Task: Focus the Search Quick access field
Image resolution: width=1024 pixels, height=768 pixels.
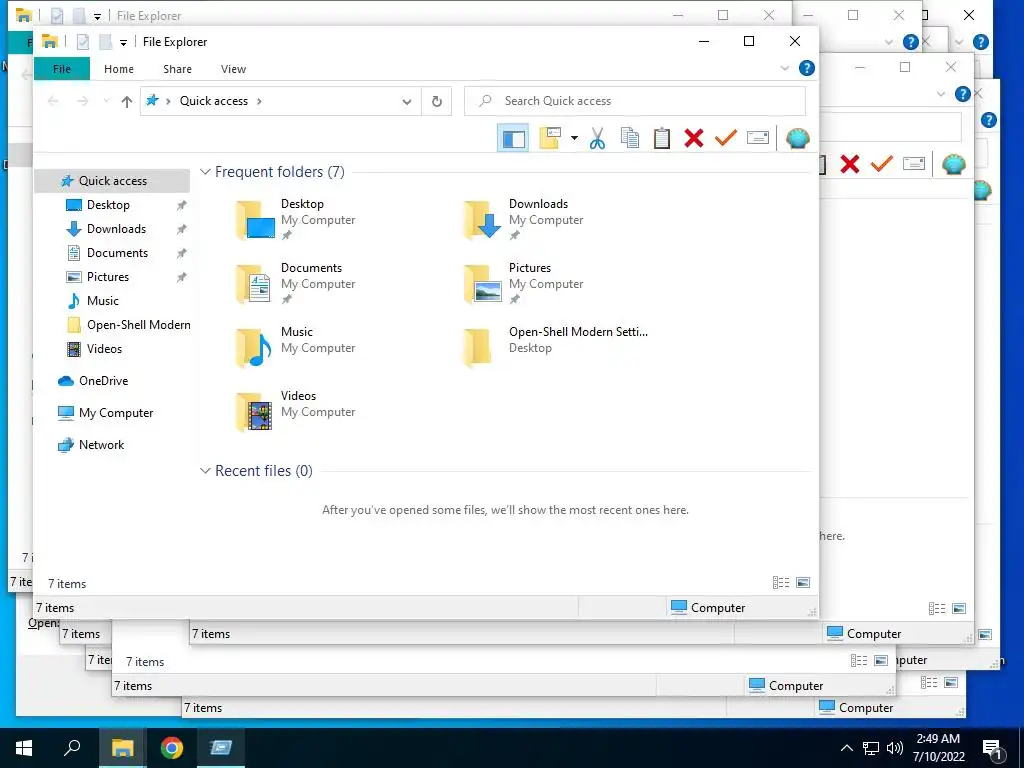Action: click(x=635, y=101)
